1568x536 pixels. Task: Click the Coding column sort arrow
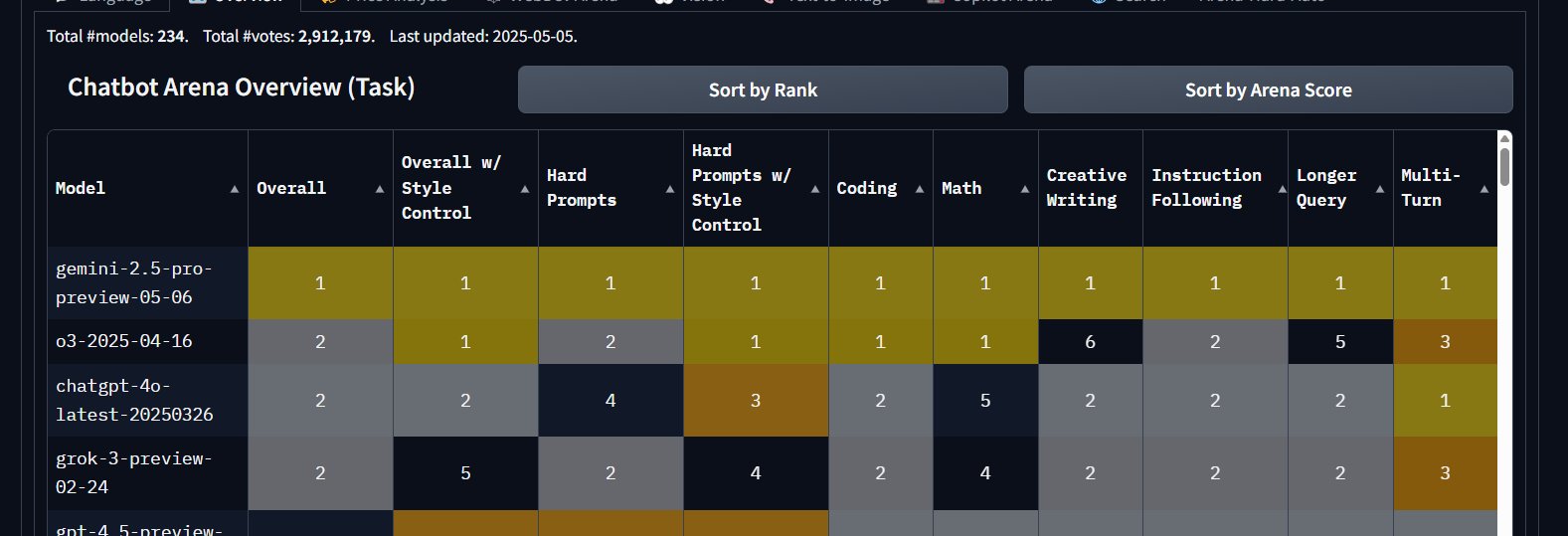point(920,189)
